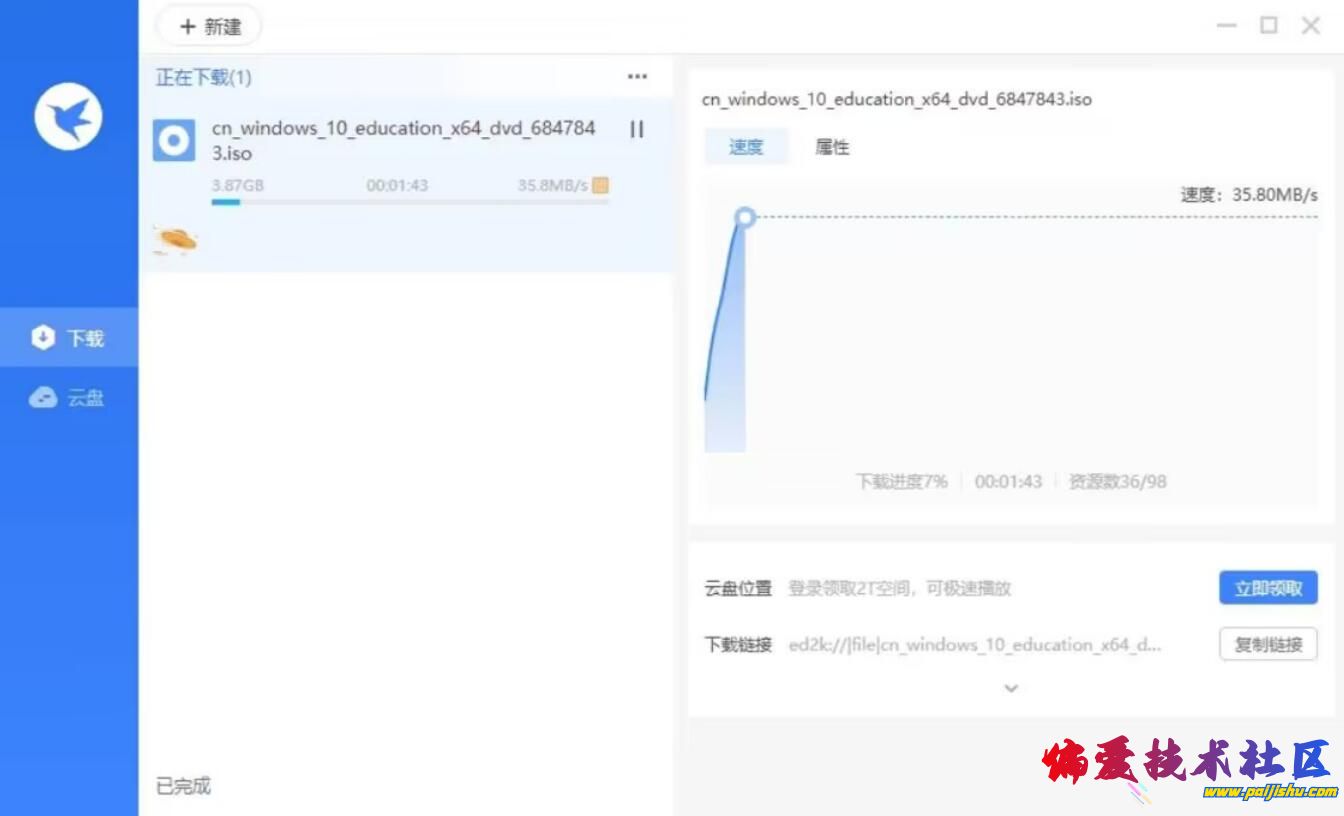The width and height of the screenshot is (1344, 816).
Task: Click 立即领取 to claim cloud space
Action: (x=1268, y=588)
